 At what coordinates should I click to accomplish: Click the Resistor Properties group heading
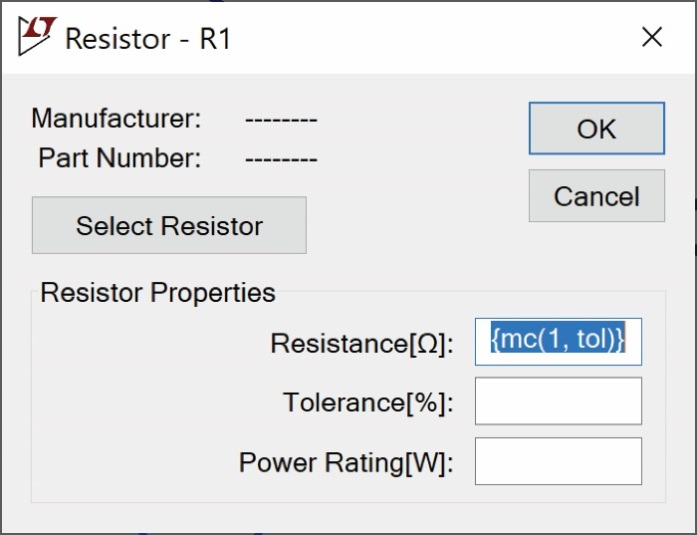pos(157,293)
